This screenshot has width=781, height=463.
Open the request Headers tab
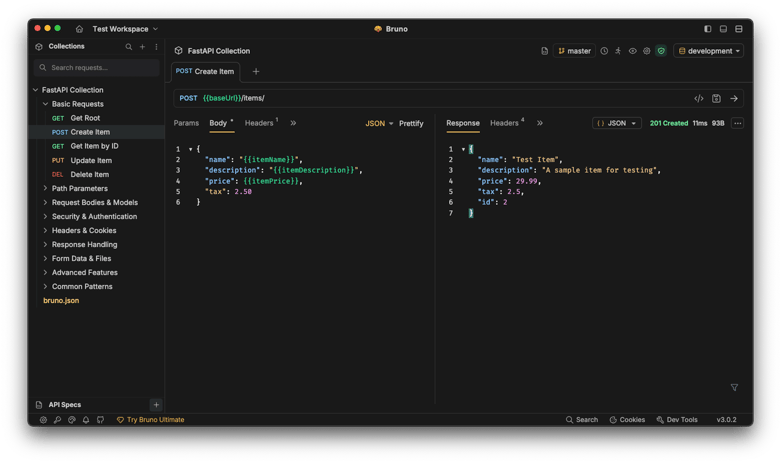(x=259, y=123)
